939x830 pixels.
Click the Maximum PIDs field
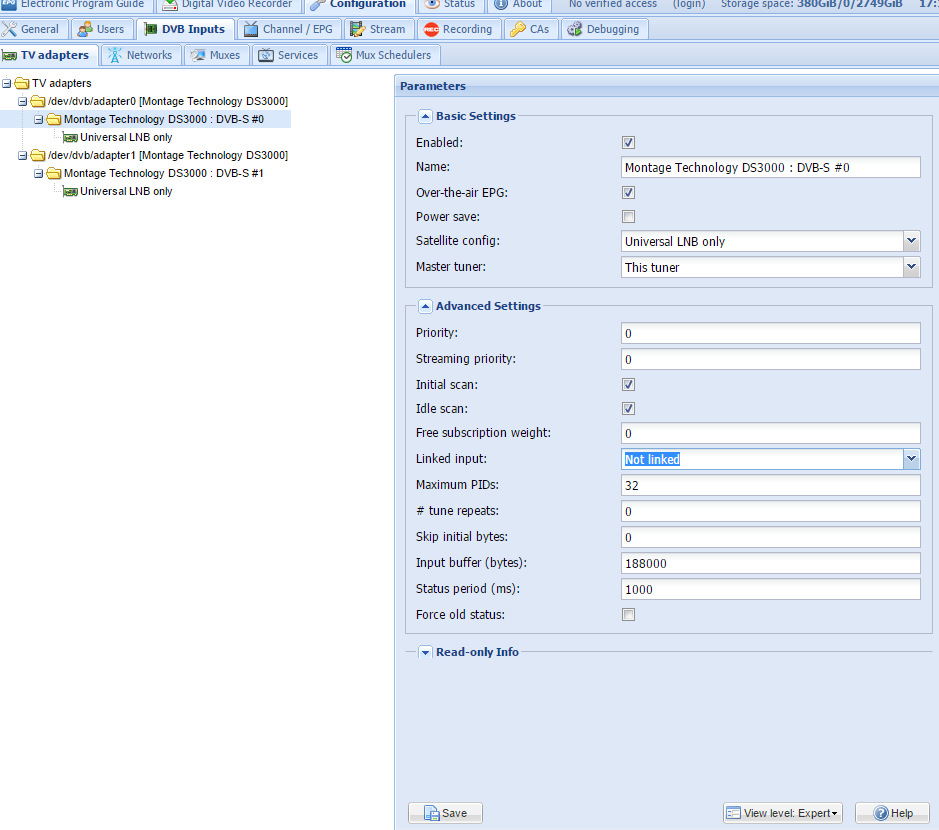[771, 485]
